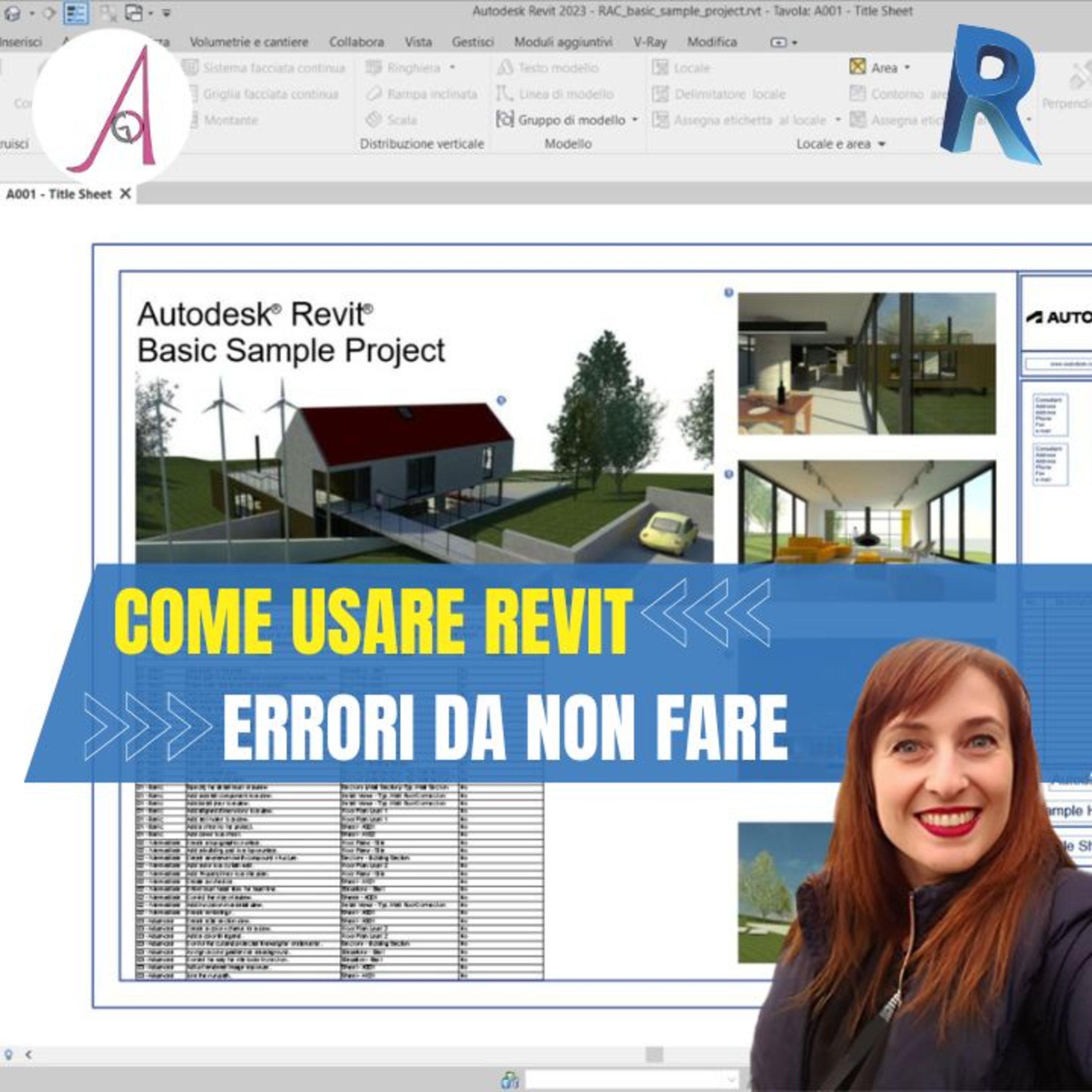Click the Testo modello tool
Screen dimensions: 1092x1092
[547, 68]
